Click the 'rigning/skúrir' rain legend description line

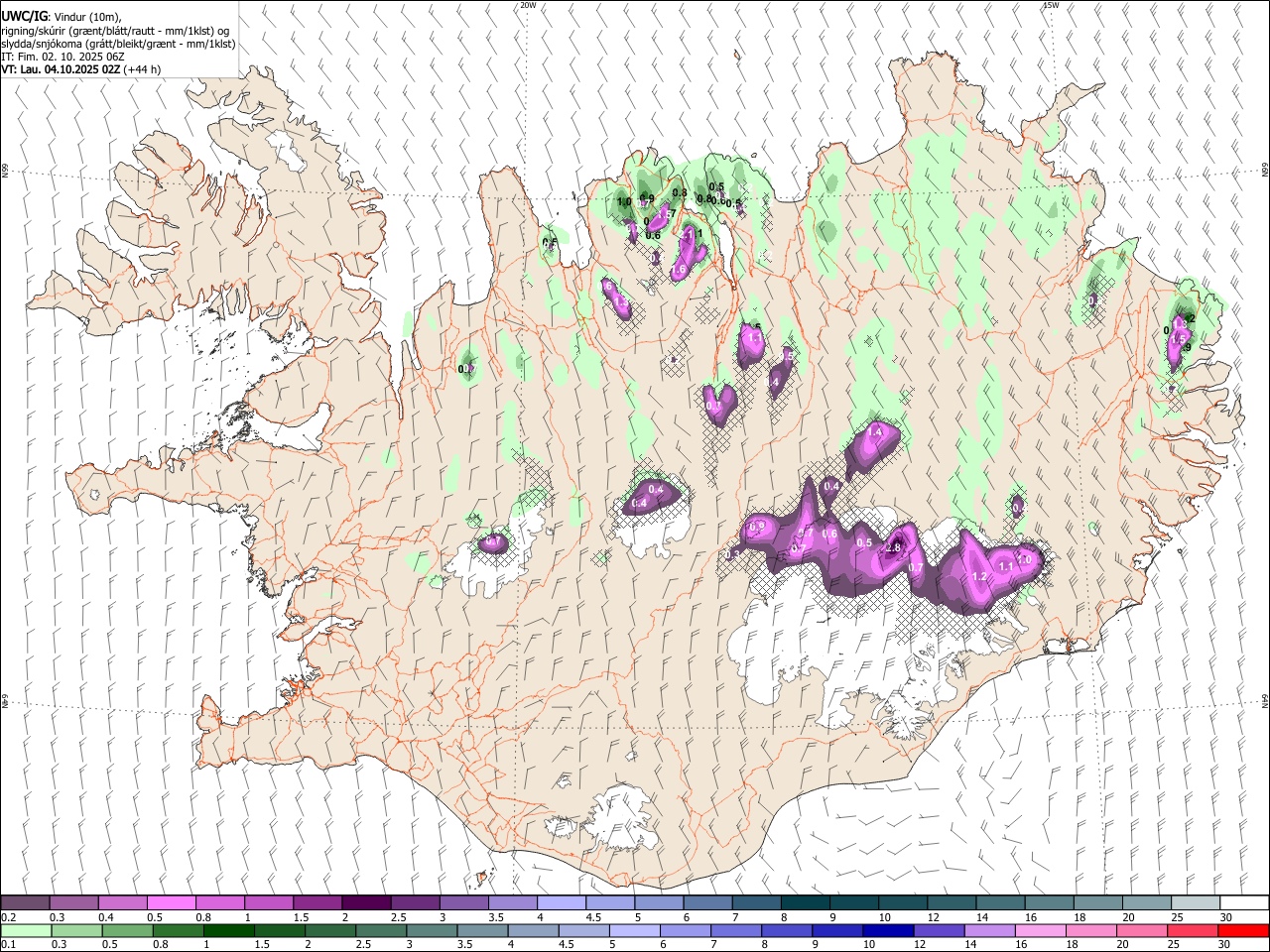point(115,31)
